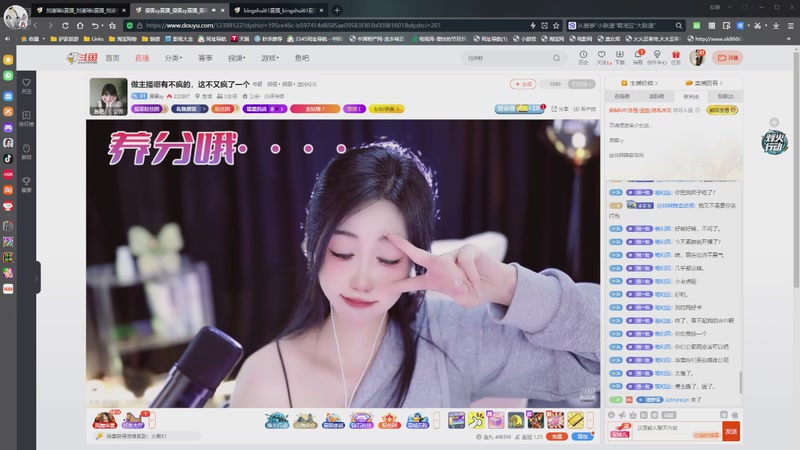Click the Douyu logo in the header
This screenshot has width=800, height=450.
pos(82,58)
